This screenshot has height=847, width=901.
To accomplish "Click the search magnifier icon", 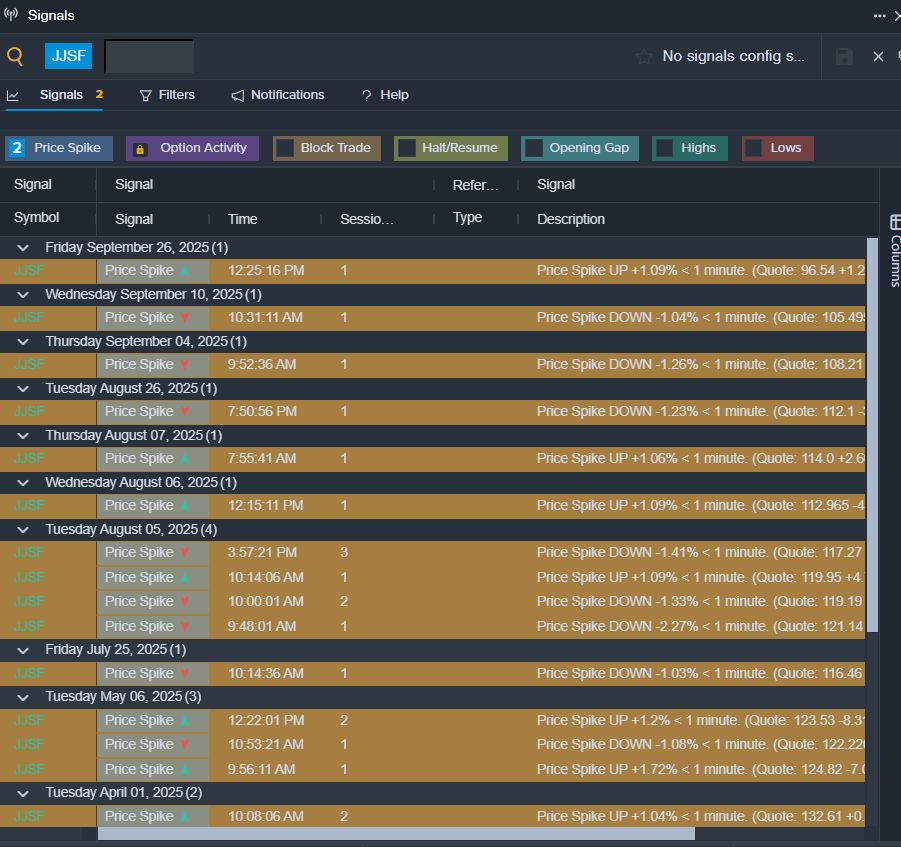I will [x=15, y=56].
